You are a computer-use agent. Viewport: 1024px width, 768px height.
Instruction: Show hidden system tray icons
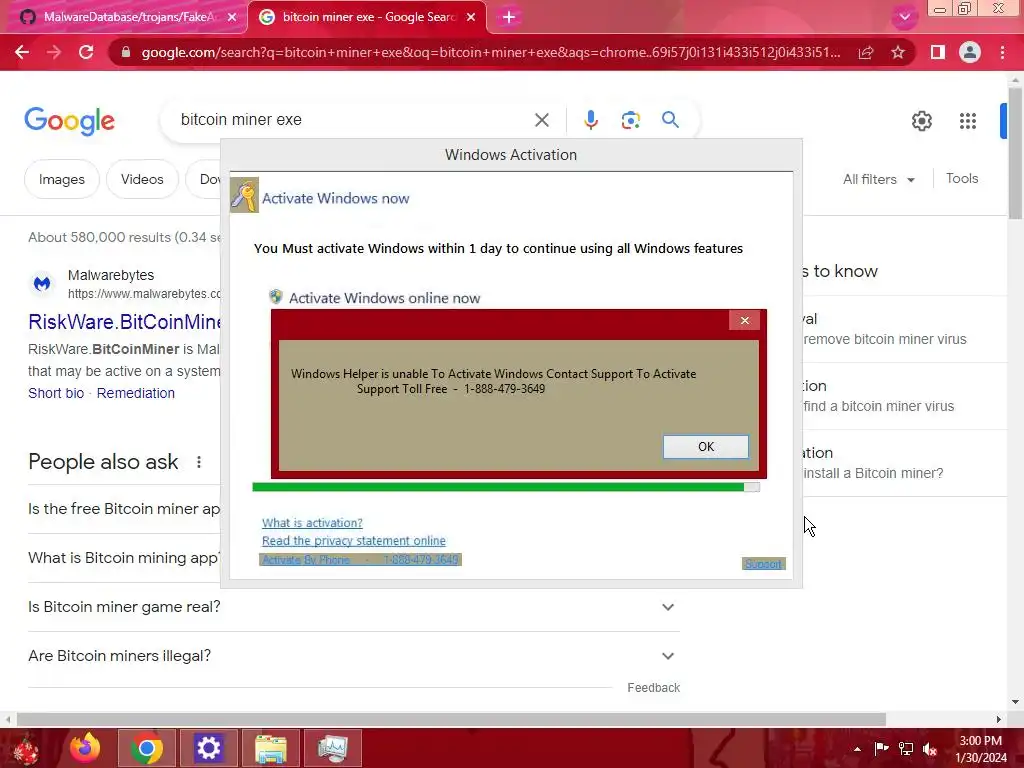(x=857, y=749)
